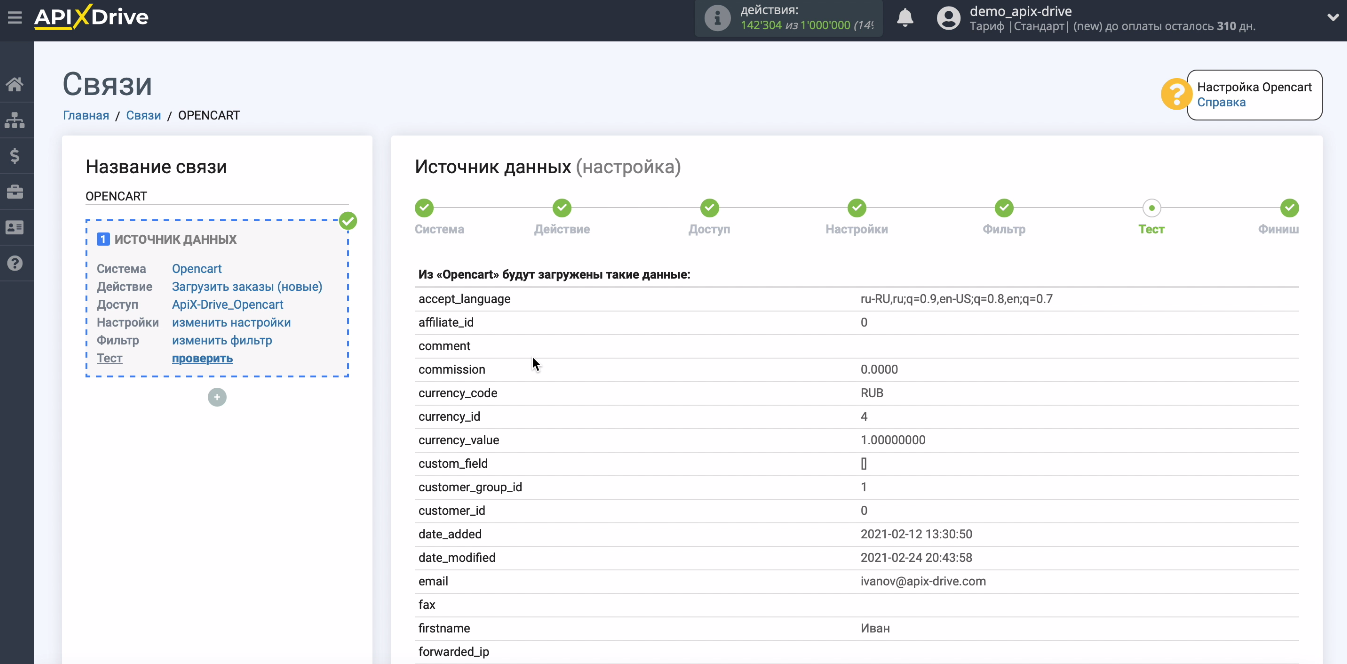1347x664 pixels.
Task: Click the user avatar icon
Action: pos(949,18)
